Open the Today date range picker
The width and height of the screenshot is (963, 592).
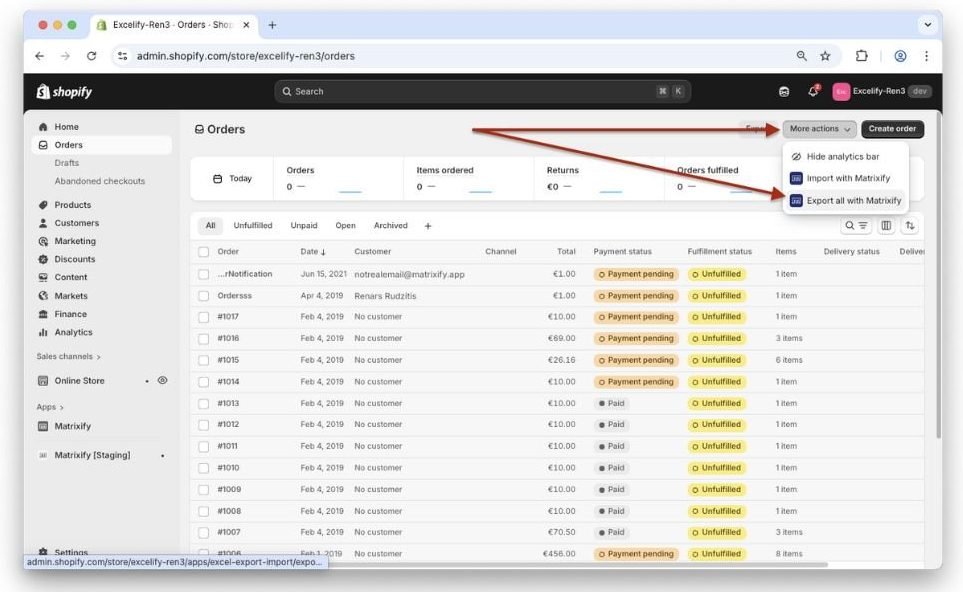(x=232, y=179)
